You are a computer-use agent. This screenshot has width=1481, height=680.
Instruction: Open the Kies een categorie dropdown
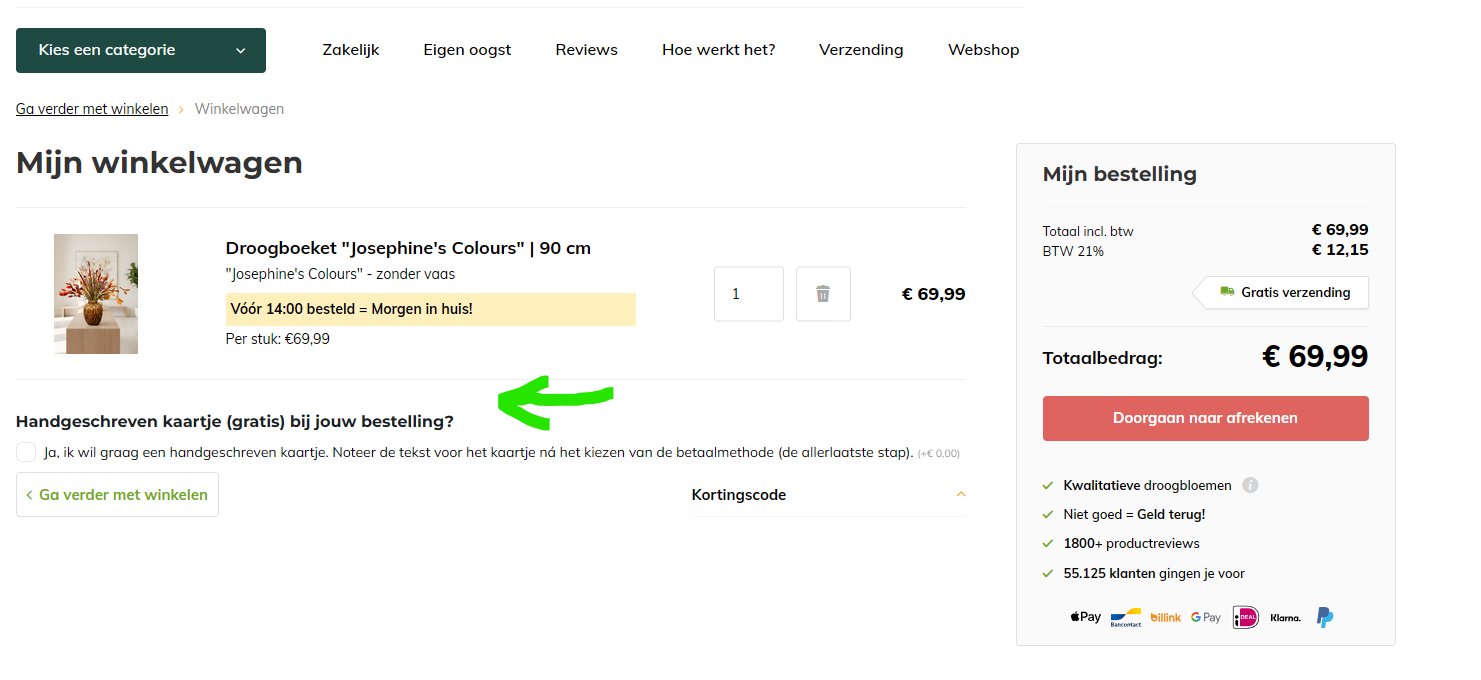click(141, 50)
